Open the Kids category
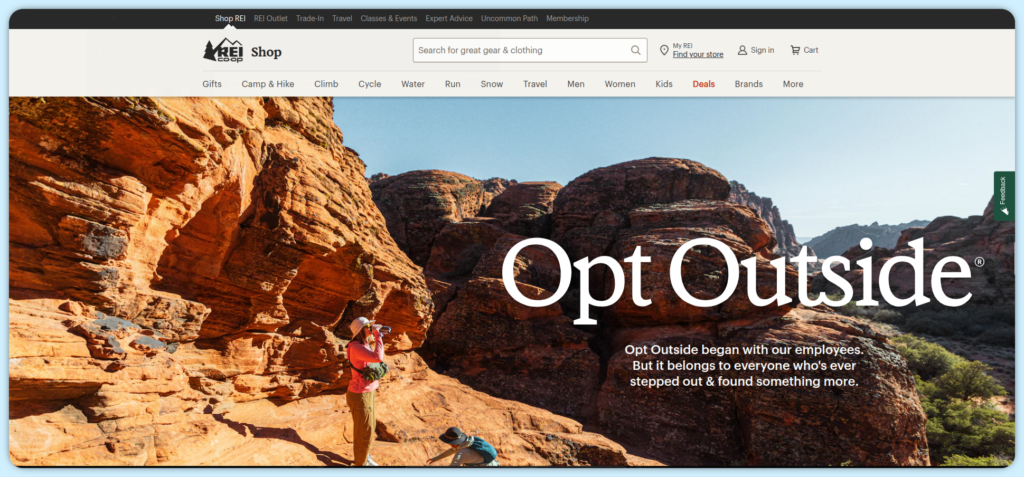 point(664,84)
